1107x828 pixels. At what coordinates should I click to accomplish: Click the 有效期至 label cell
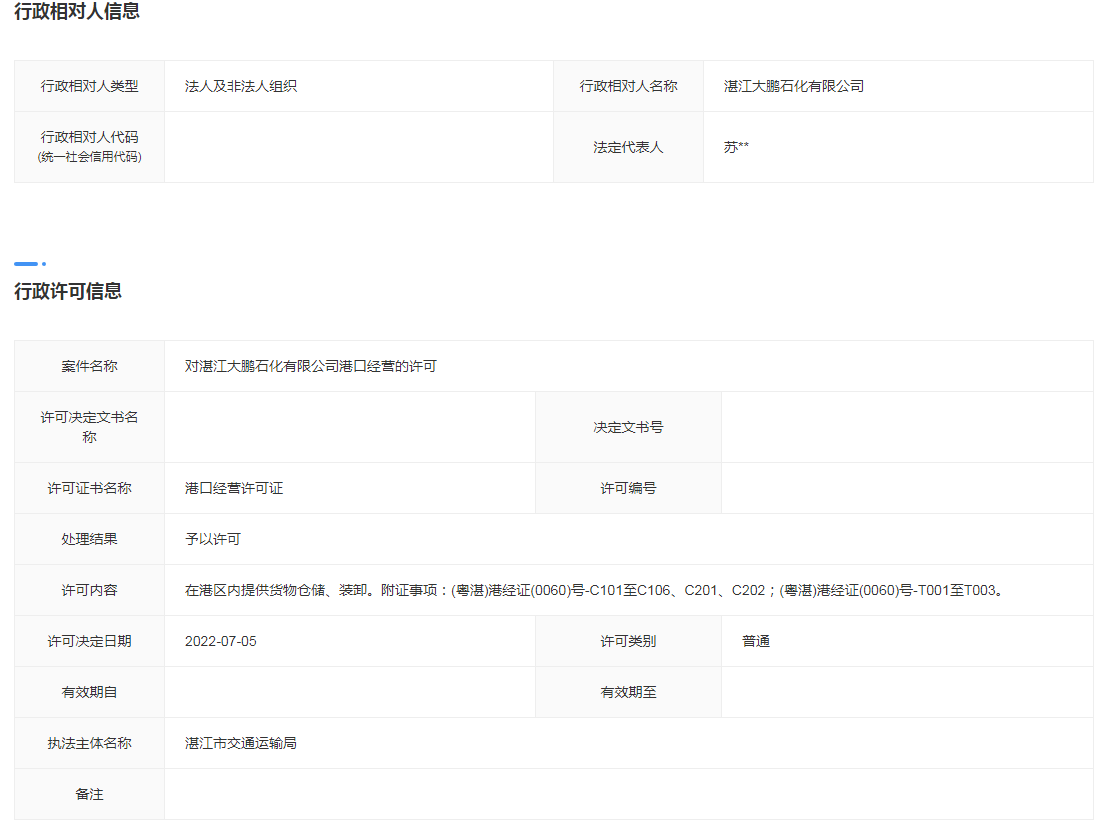click(x=628, y=692)
